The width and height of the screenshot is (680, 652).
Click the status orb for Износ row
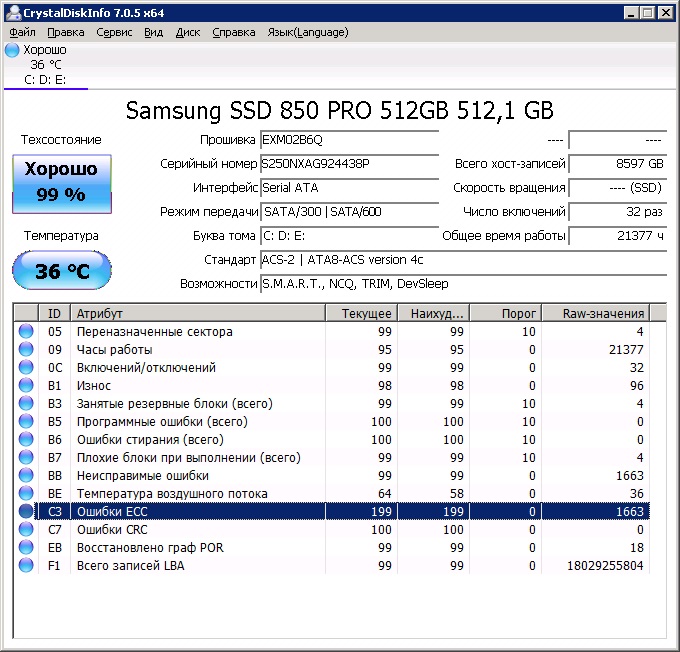[26, 385]
